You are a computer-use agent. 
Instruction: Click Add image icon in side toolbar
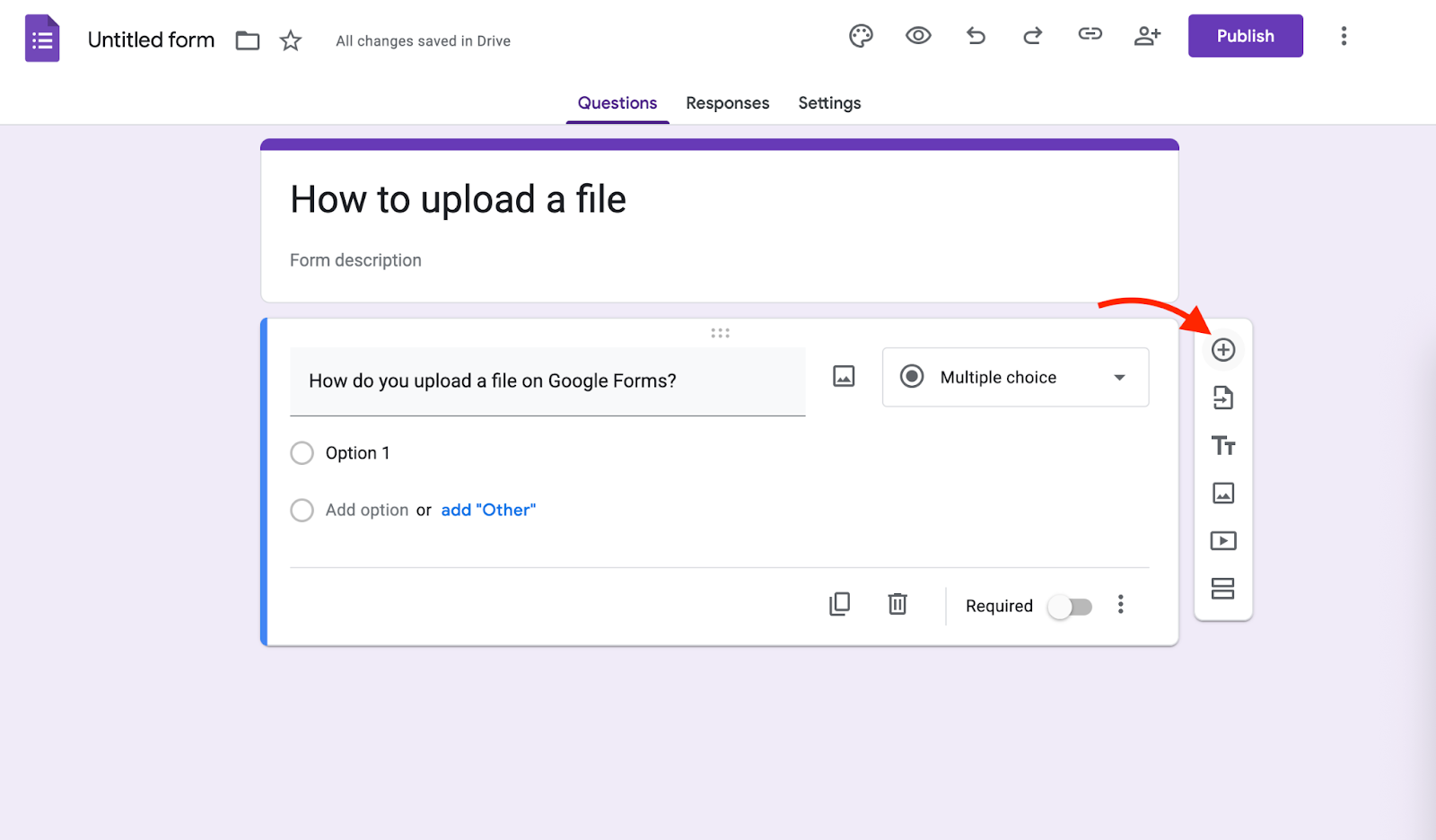(1222, 493)
